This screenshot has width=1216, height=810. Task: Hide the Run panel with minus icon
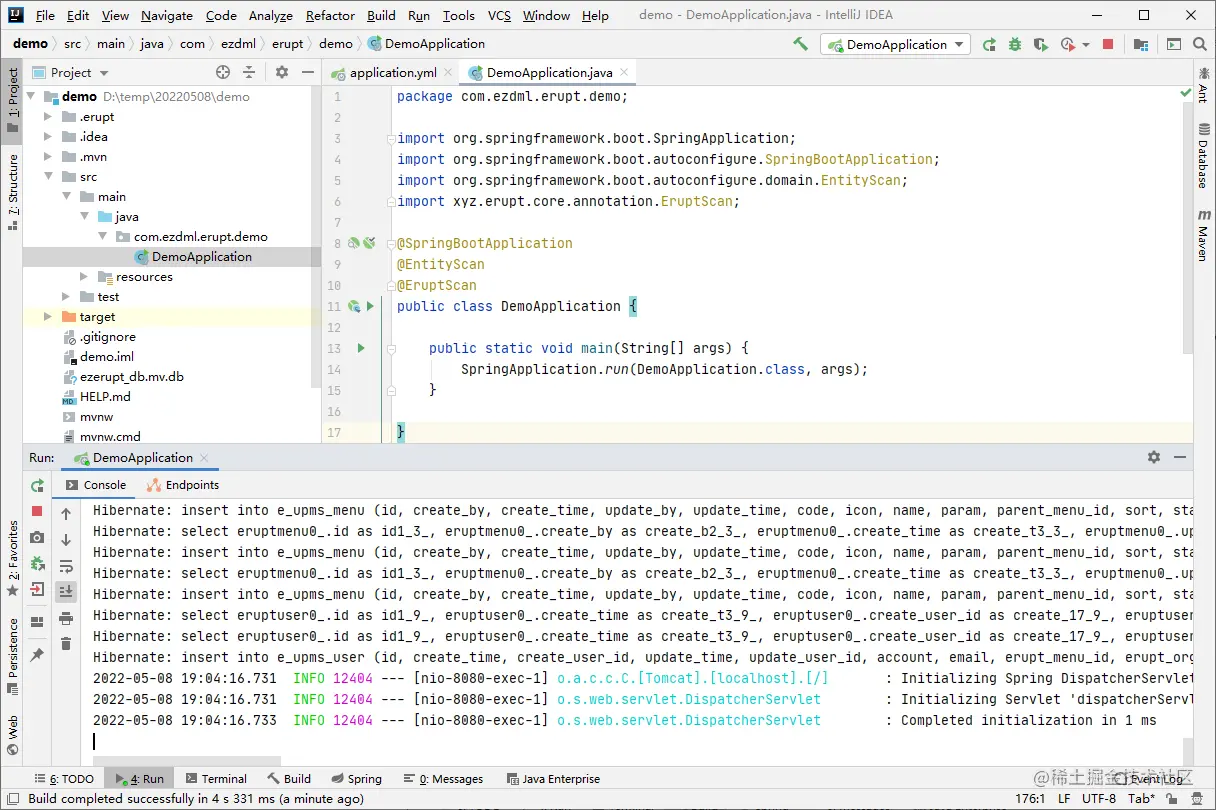(x=1180, y=457)
